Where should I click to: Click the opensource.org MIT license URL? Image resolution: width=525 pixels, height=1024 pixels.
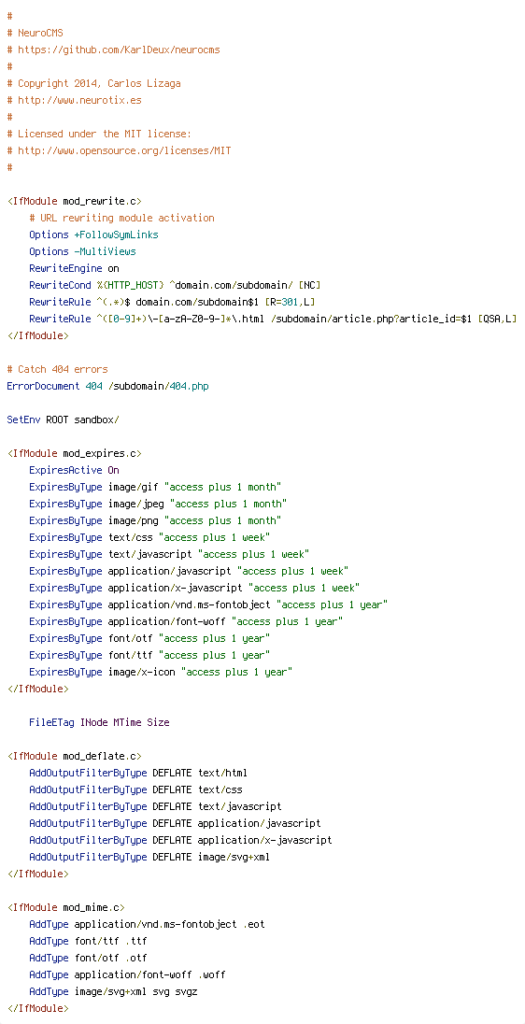[x=119, y=150]
